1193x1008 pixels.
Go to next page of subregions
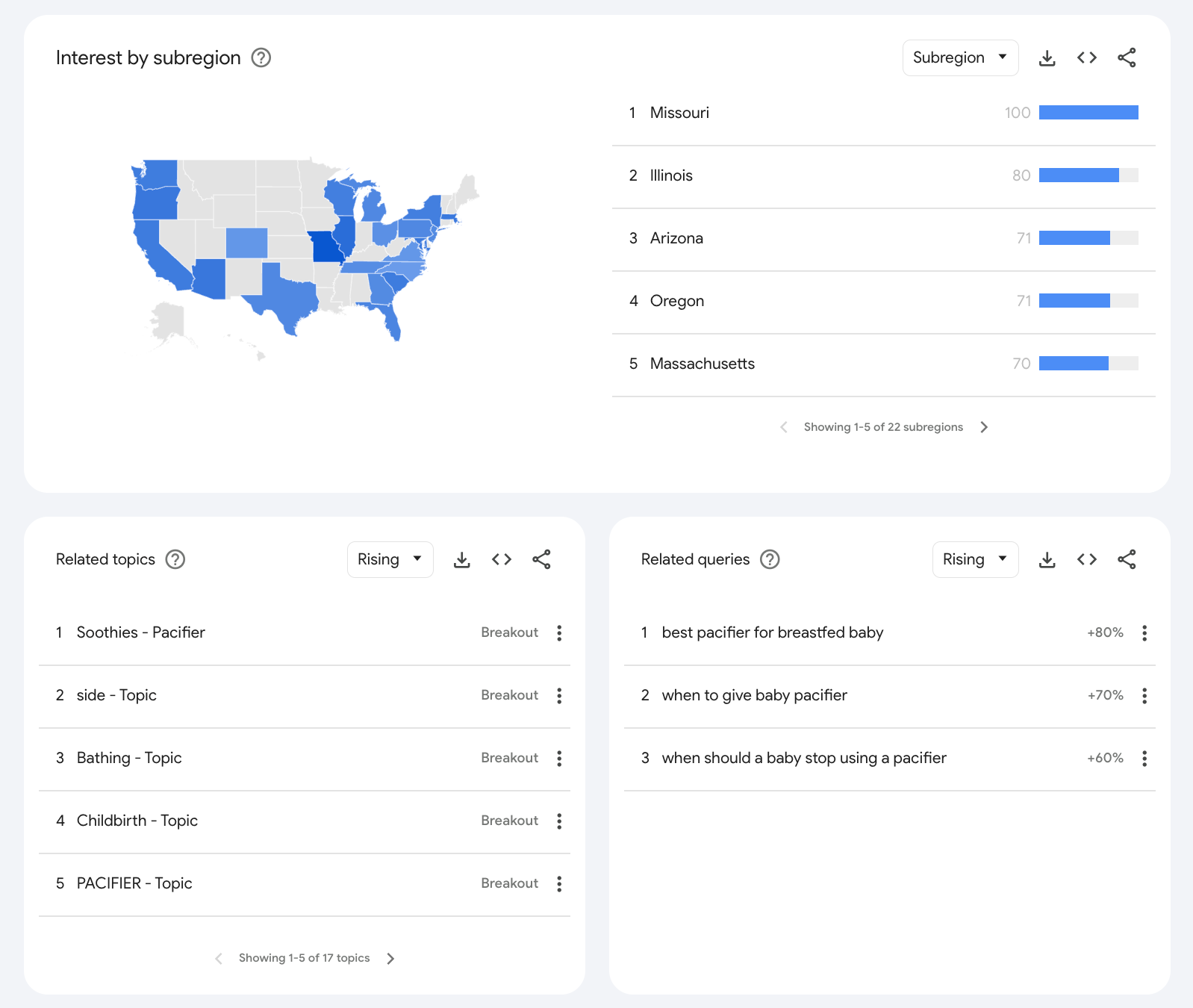click(984, 427)
